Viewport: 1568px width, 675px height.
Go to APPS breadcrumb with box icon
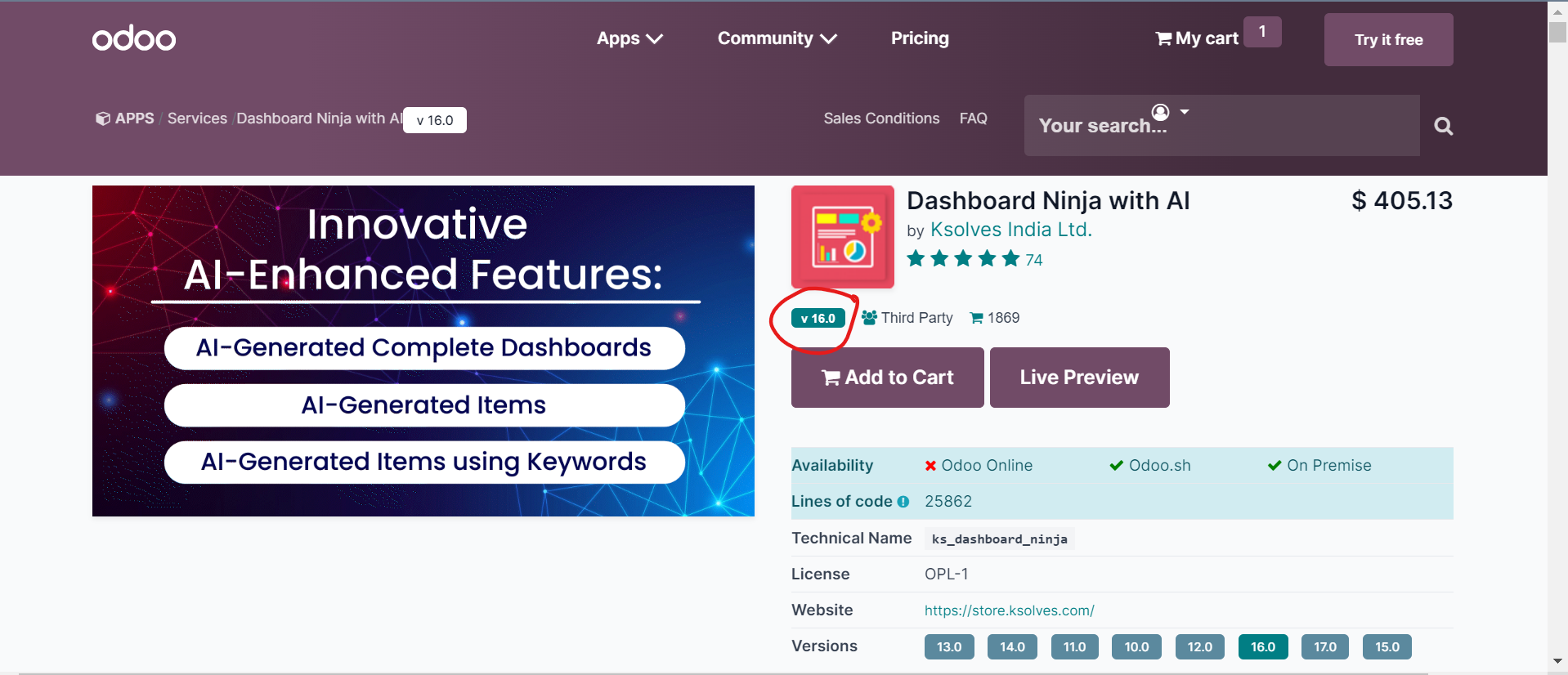click(x=125, y=118)
